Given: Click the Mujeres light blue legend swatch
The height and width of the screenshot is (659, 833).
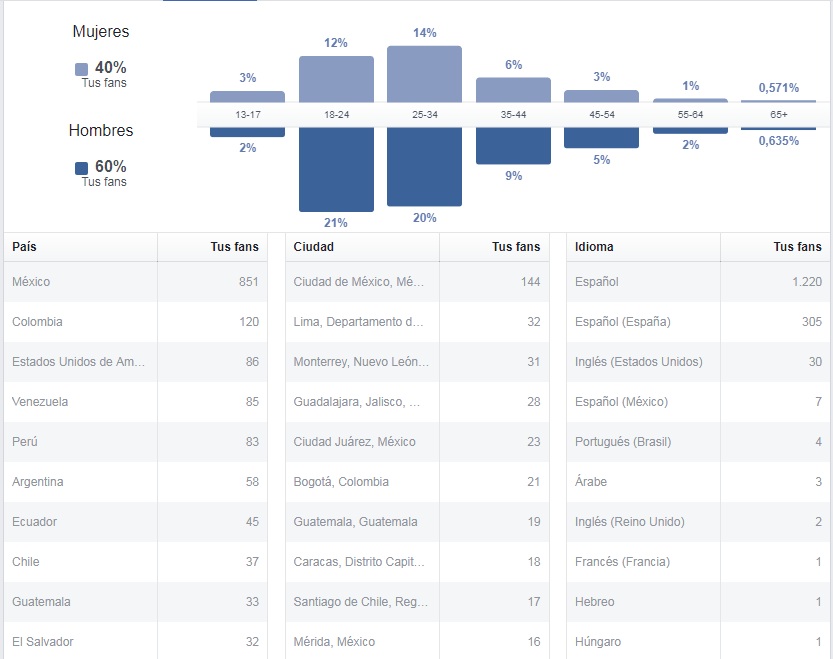Looking at the screenshot, I should 81,69.
